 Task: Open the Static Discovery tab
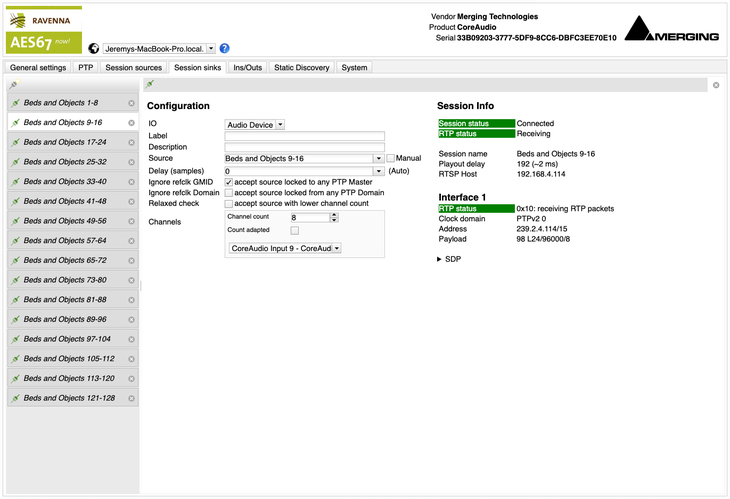click(x=301, y=68)
